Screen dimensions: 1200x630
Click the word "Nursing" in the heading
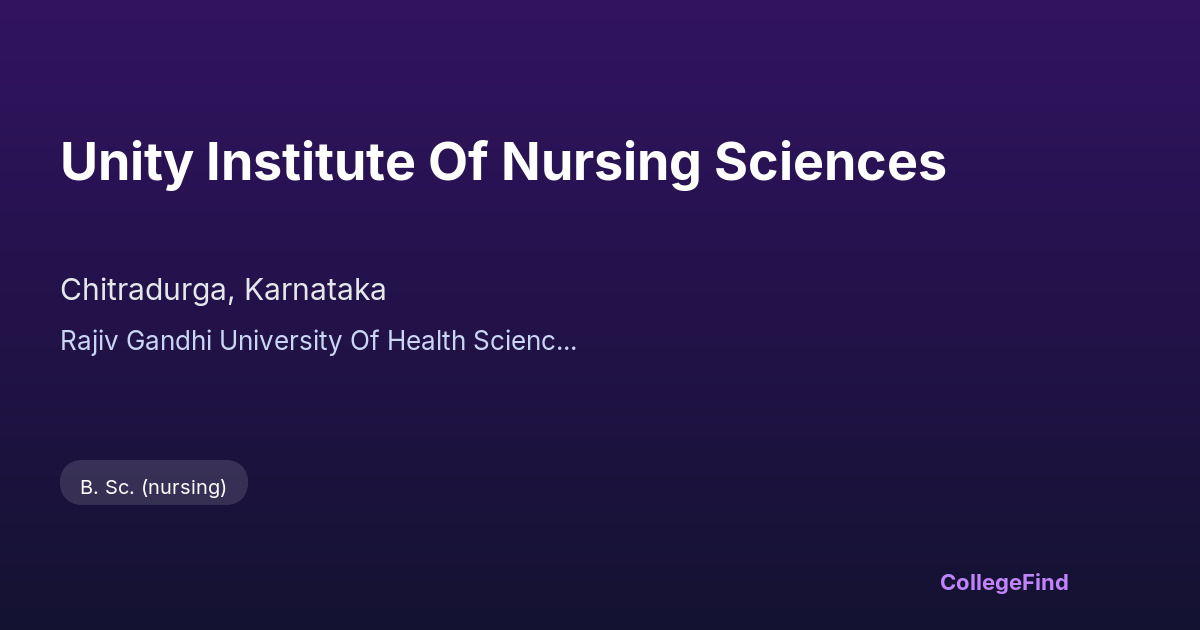coord(600,162)
